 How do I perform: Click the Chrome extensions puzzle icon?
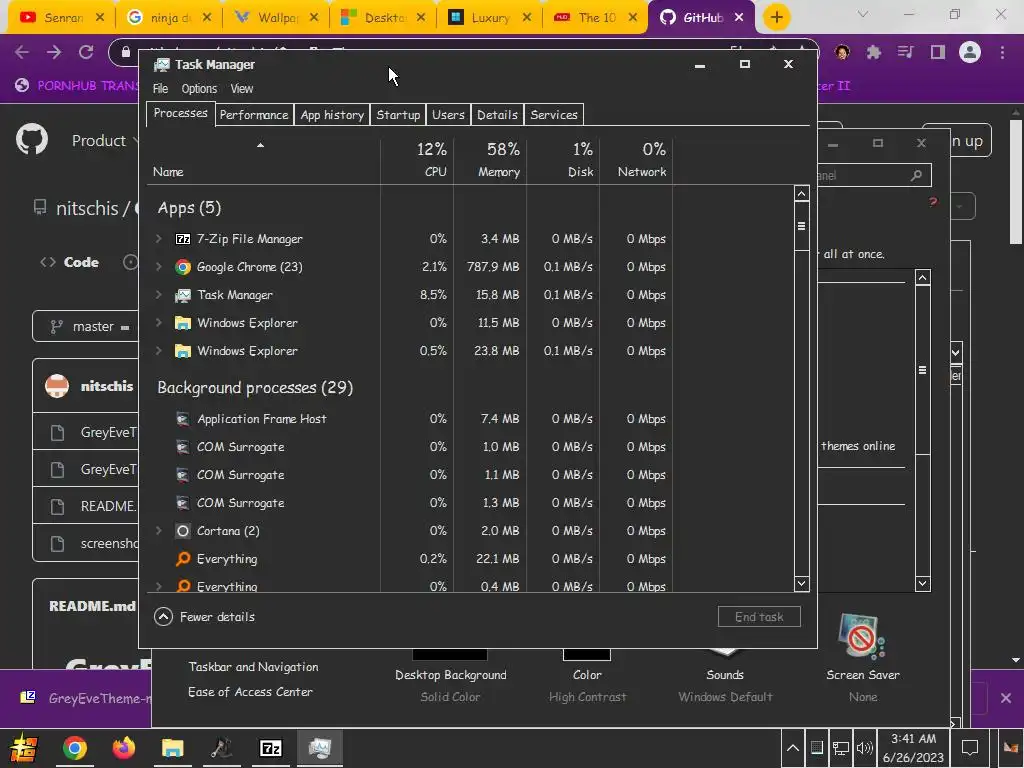coord(874,52)
